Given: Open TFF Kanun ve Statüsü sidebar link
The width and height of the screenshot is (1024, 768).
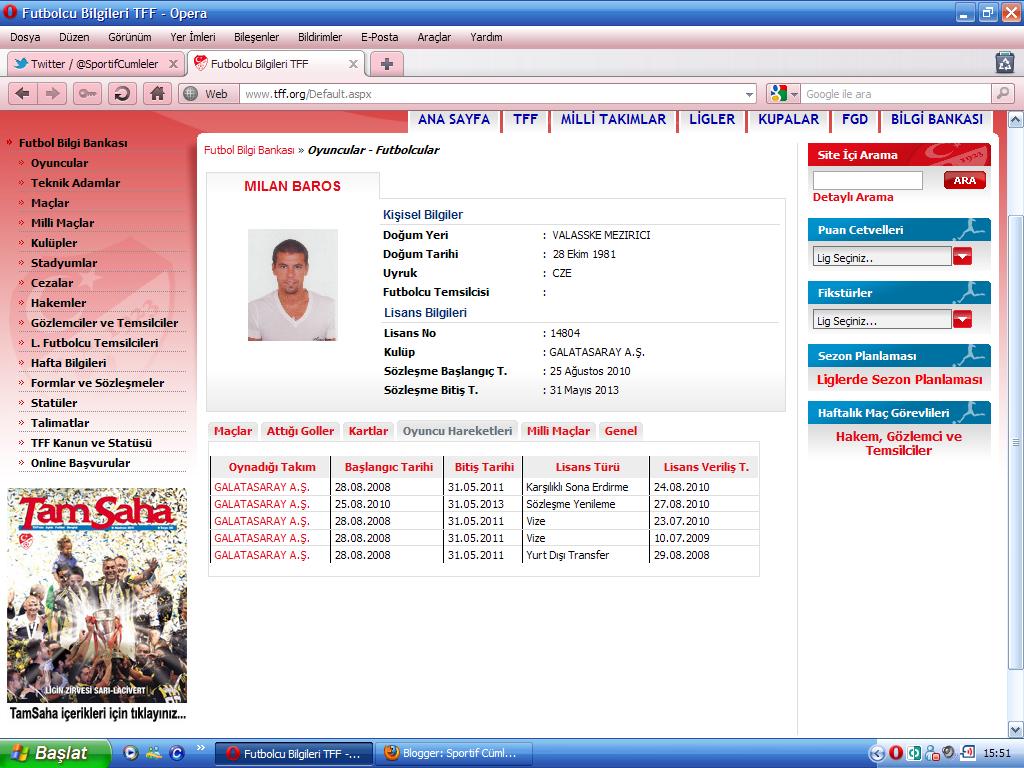Looking at the screenshot, I should [91, 443].
